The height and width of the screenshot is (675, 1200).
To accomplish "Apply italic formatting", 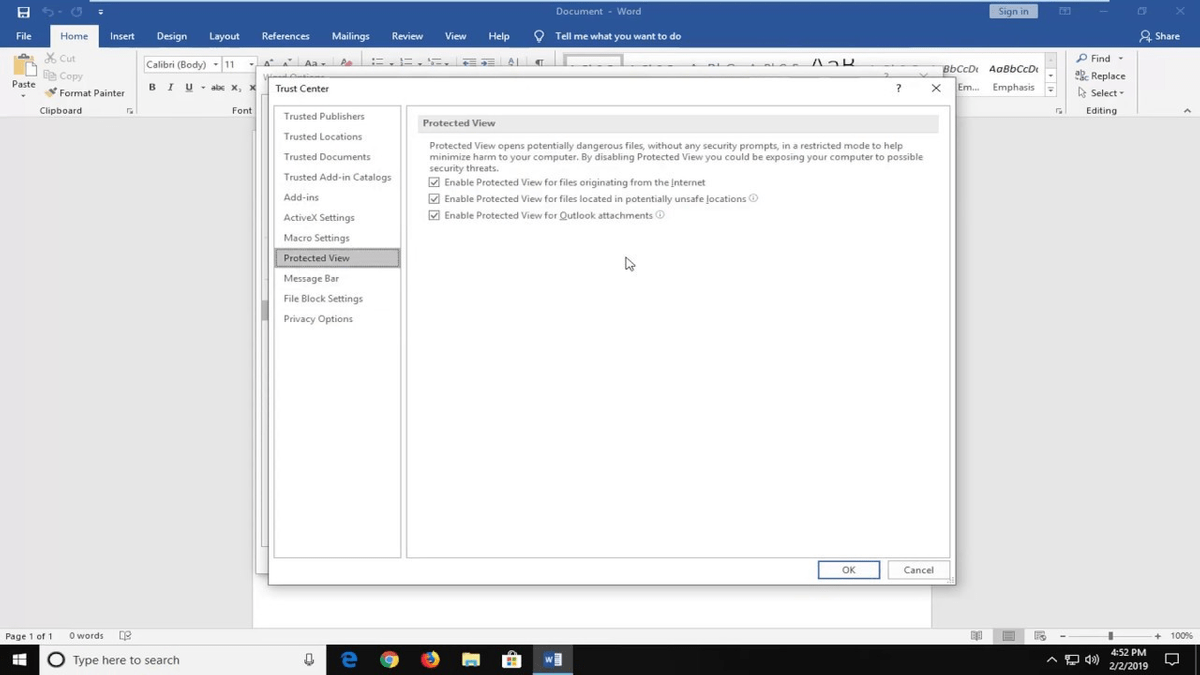I will click(x=169, y=87).
